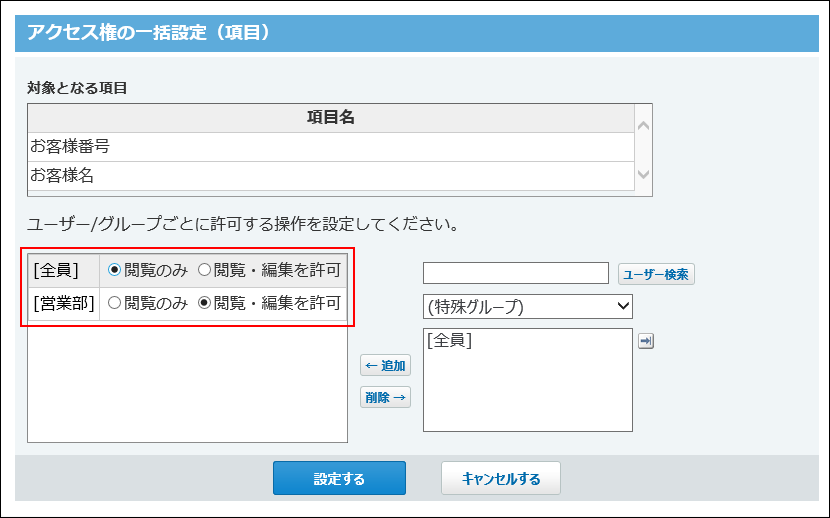This screenshot has width=830, height=518.
Task: Select 閲覧・編集を許可 for [全員]
Action: (204, 270)
